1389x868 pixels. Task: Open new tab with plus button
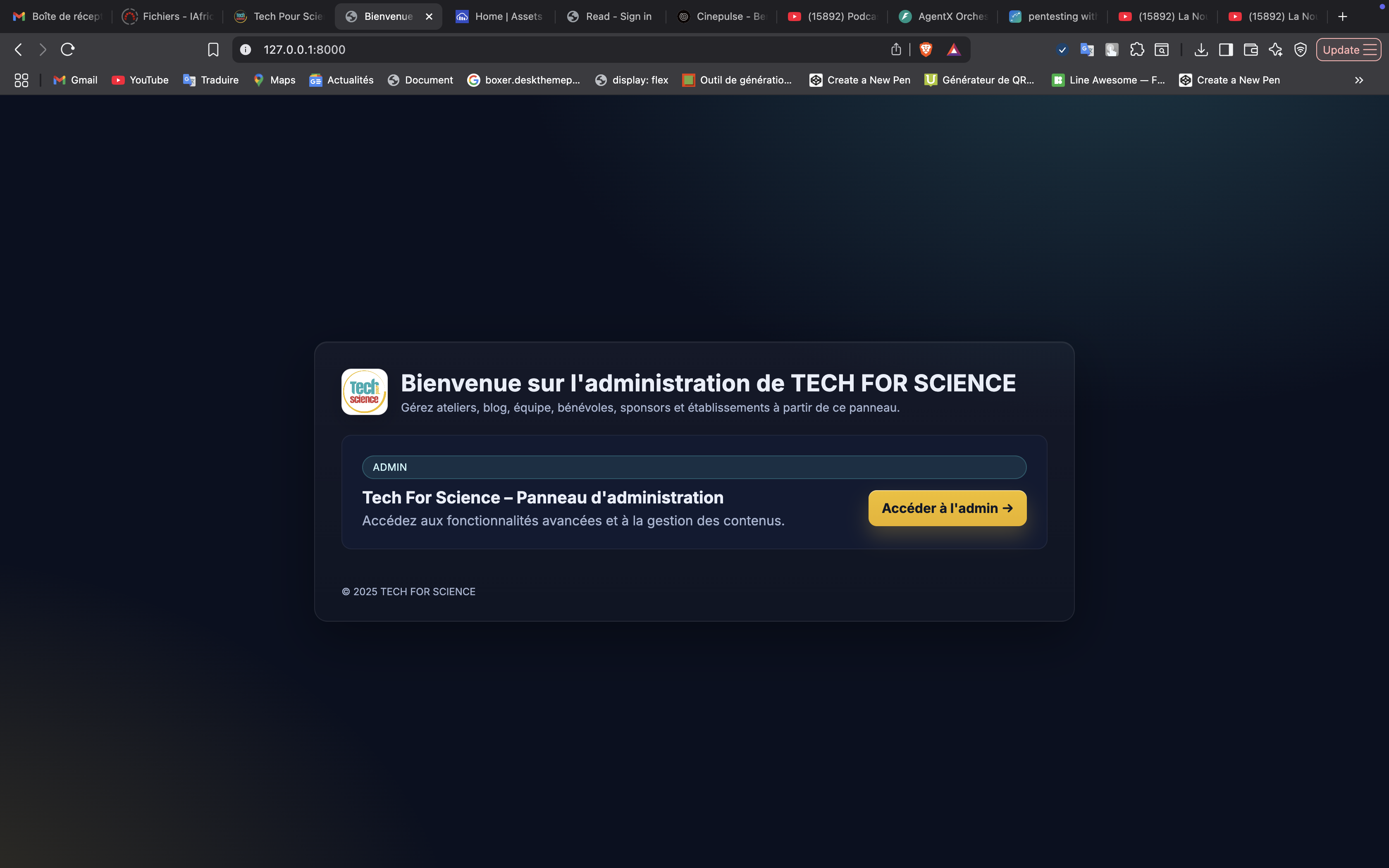coord(1343,17)
